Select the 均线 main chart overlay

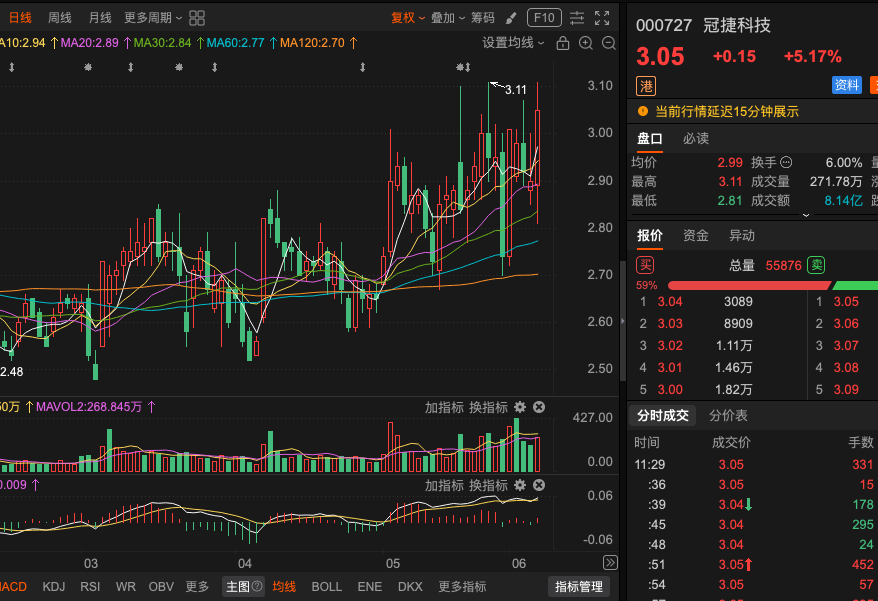tap(284, 586)
